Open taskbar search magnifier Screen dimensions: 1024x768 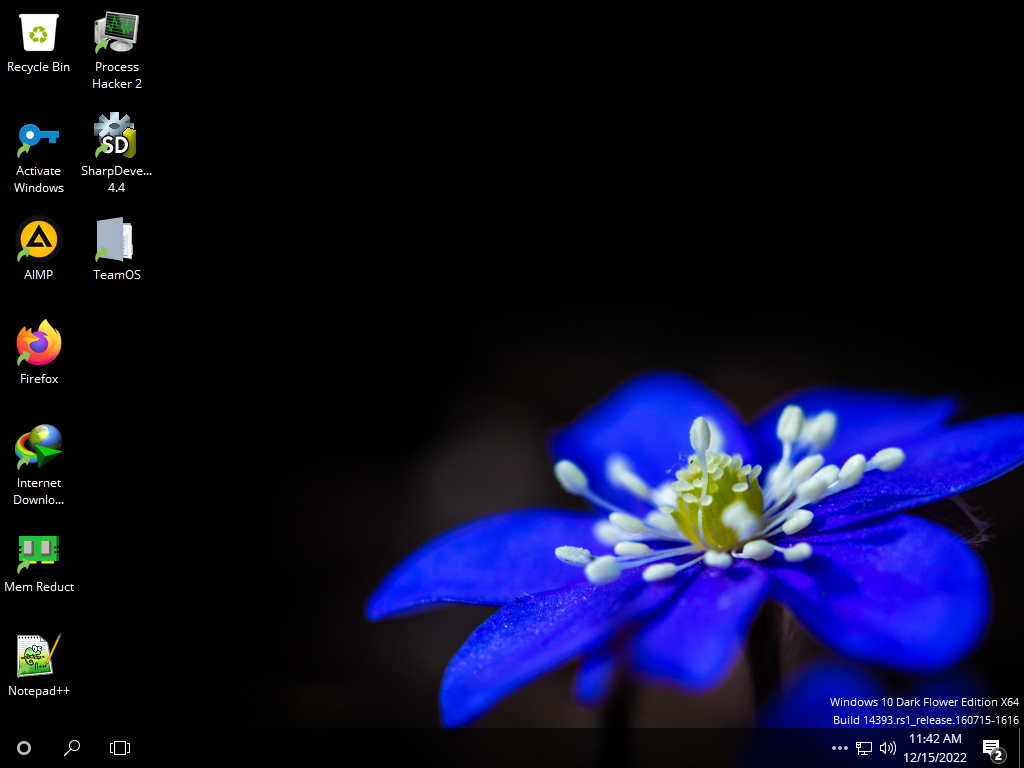[72, 748]
